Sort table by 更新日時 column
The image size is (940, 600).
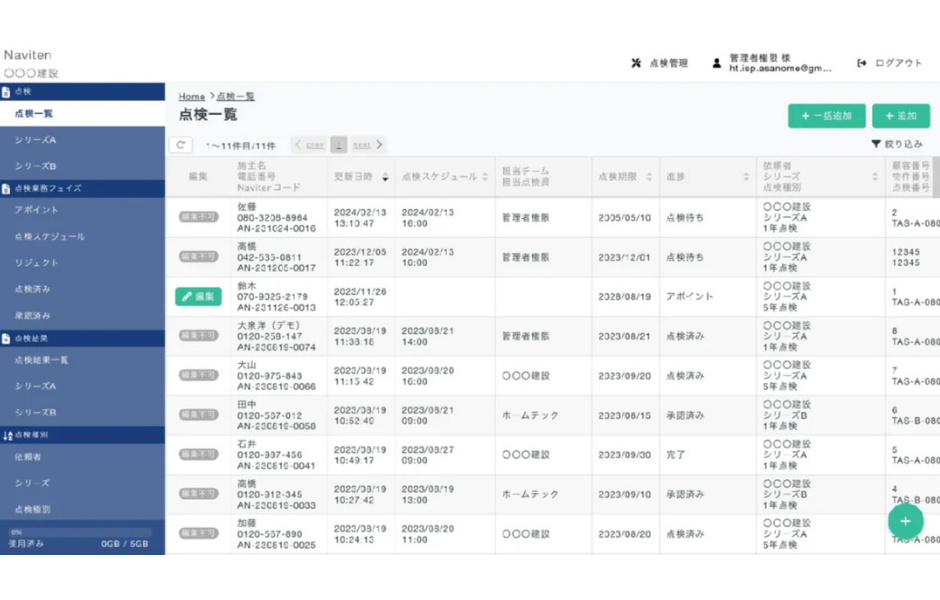point(385,177)
